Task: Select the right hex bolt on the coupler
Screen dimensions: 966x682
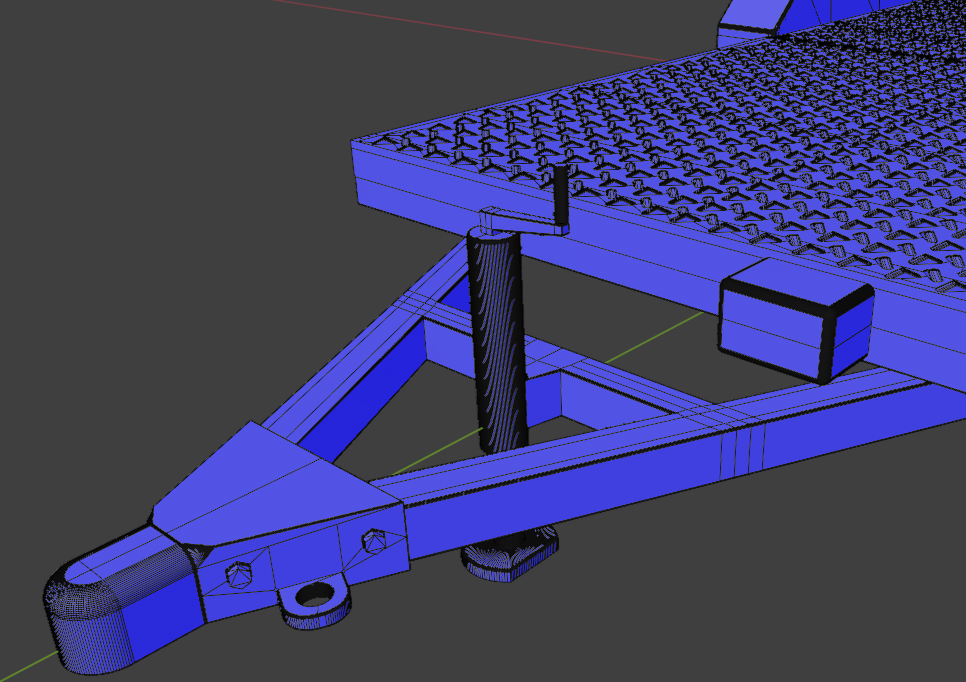Action: point(374,540)
